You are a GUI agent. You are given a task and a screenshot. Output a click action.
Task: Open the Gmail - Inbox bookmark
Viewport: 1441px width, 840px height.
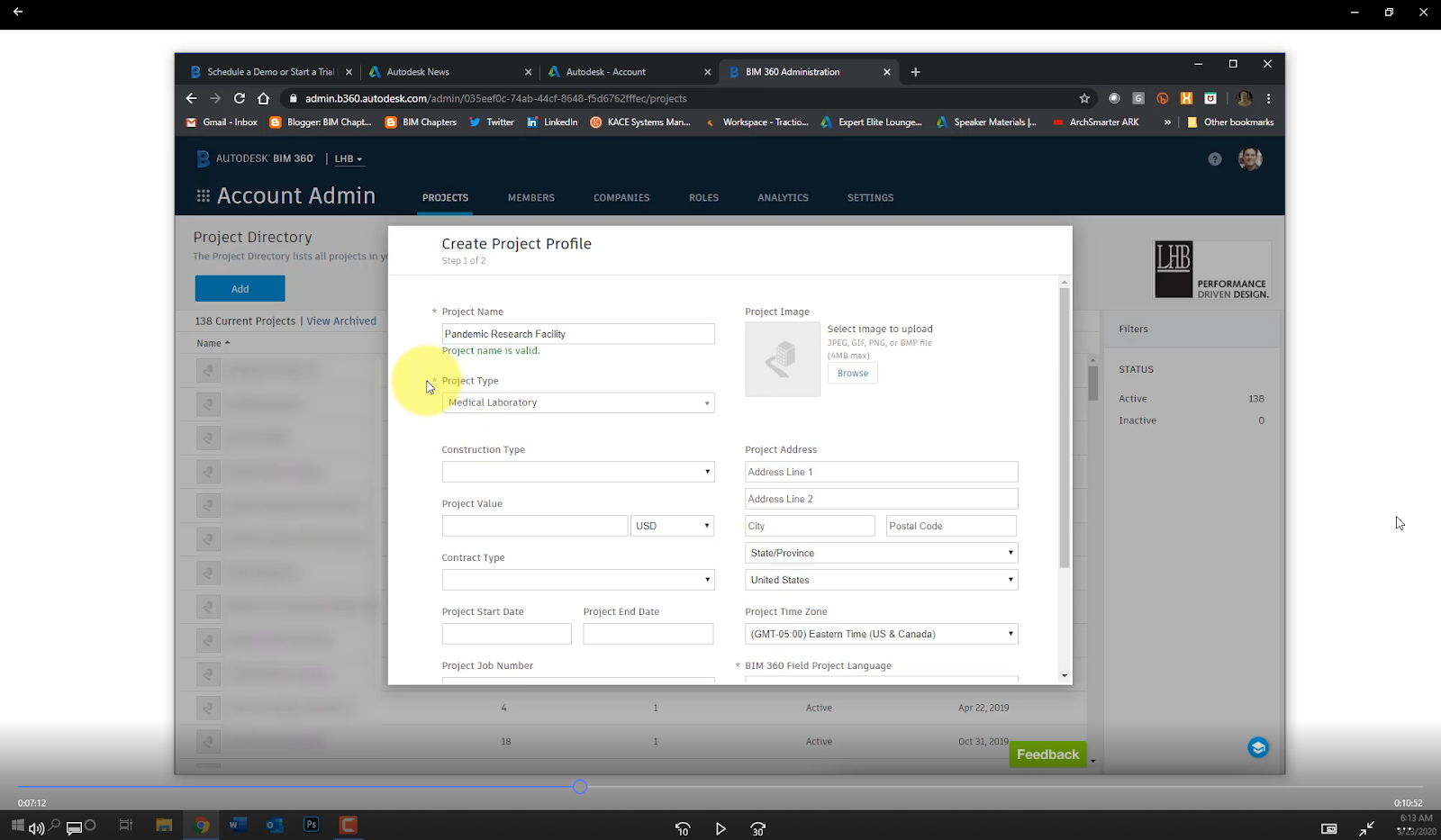[x=222, y=122]
